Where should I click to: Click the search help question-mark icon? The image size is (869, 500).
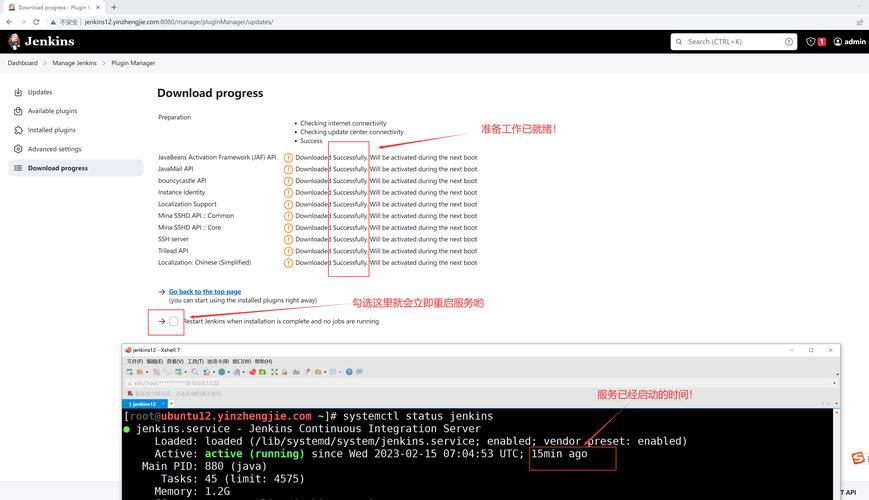pyautogui.click(x=789, y=42)
